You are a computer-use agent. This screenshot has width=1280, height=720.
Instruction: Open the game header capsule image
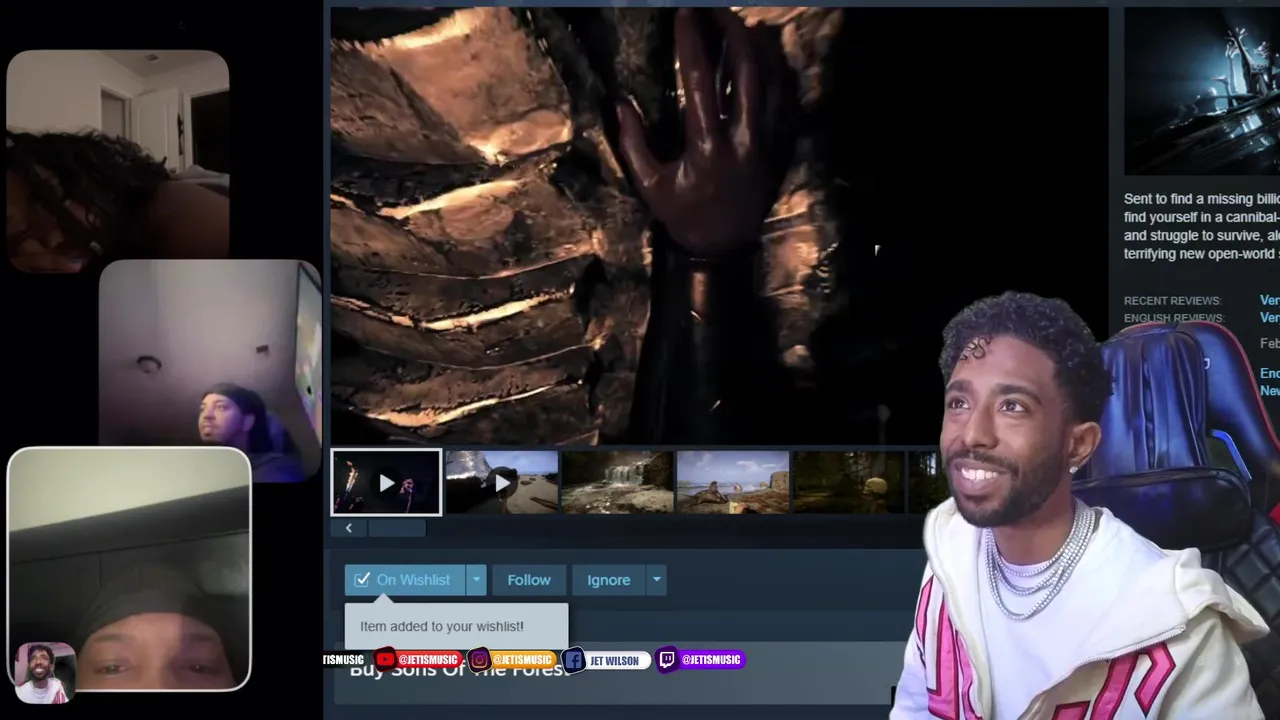[1201, 92]
